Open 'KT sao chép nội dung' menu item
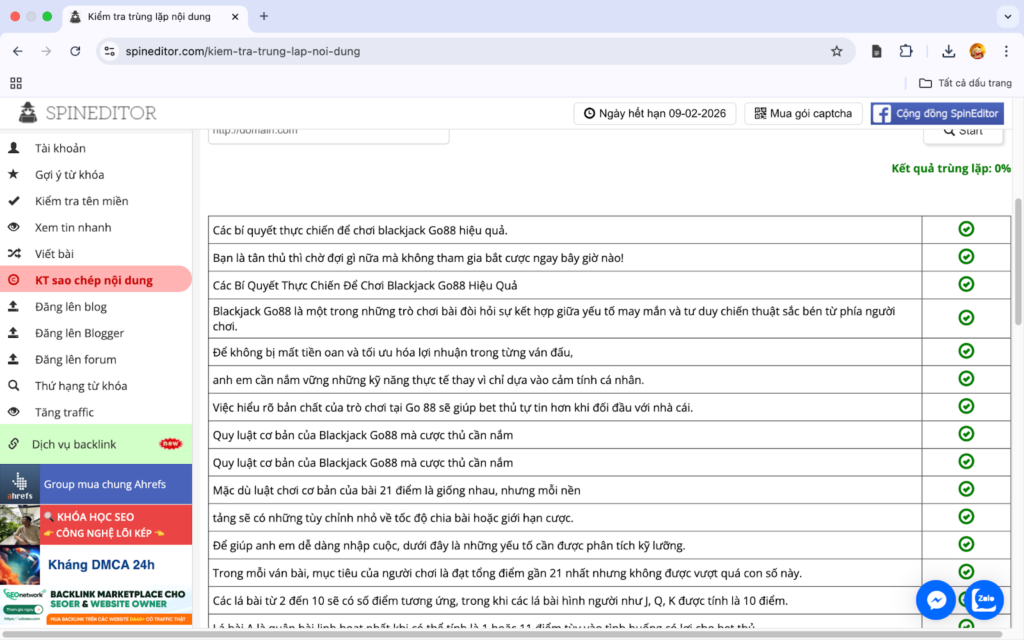This screenshot has width=1024, height=640. point(94,280)
